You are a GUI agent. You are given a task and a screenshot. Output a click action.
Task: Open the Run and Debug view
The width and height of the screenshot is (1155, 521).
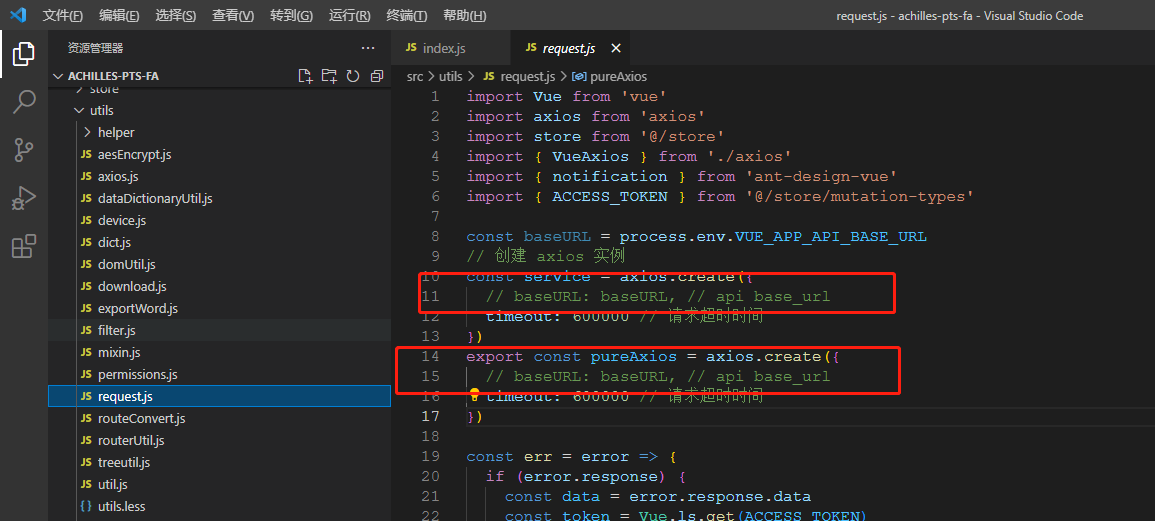(x=24, y=199)
